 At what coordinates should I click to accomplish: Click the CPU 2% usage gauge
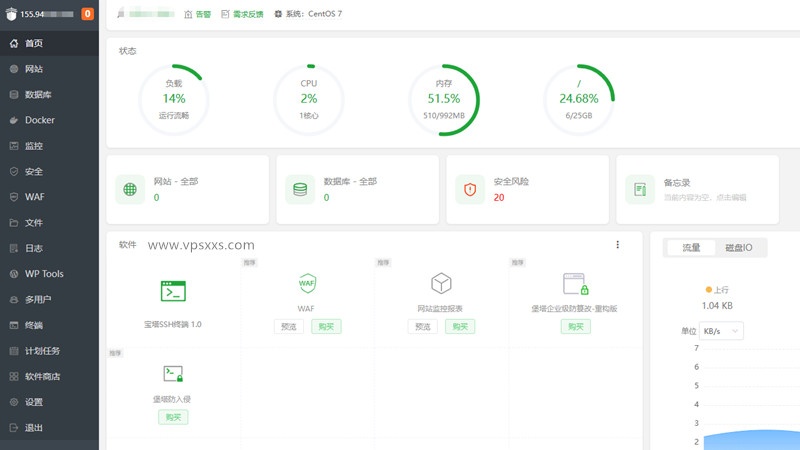pyautogui.click(x=309, y=99)
